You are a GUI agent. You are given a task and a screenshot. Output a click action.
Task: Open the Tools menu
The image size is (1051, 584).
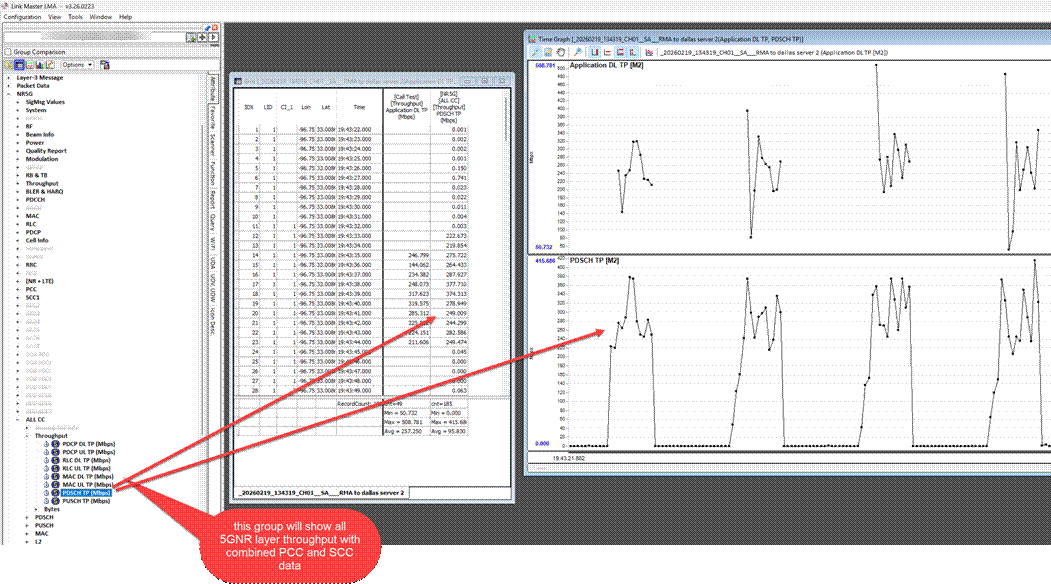click(75, 17)
